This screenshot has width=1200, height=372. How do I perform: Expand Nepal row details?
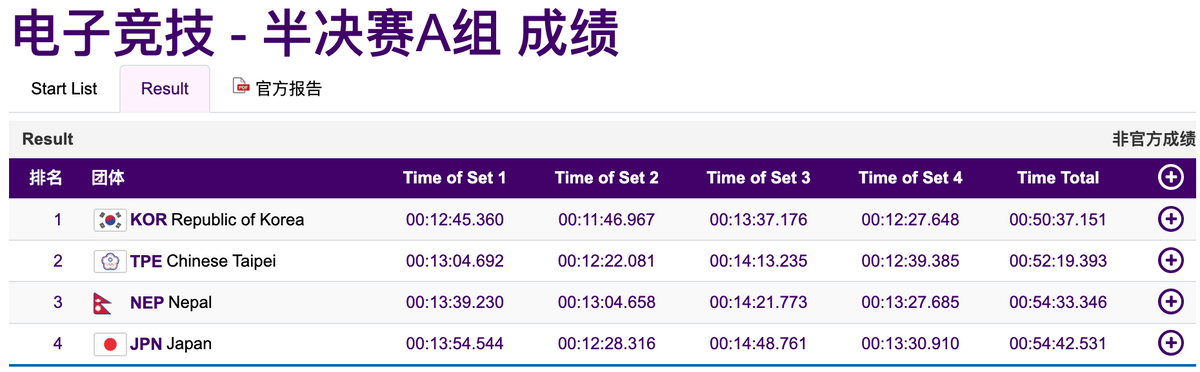tap(1170, 302)
